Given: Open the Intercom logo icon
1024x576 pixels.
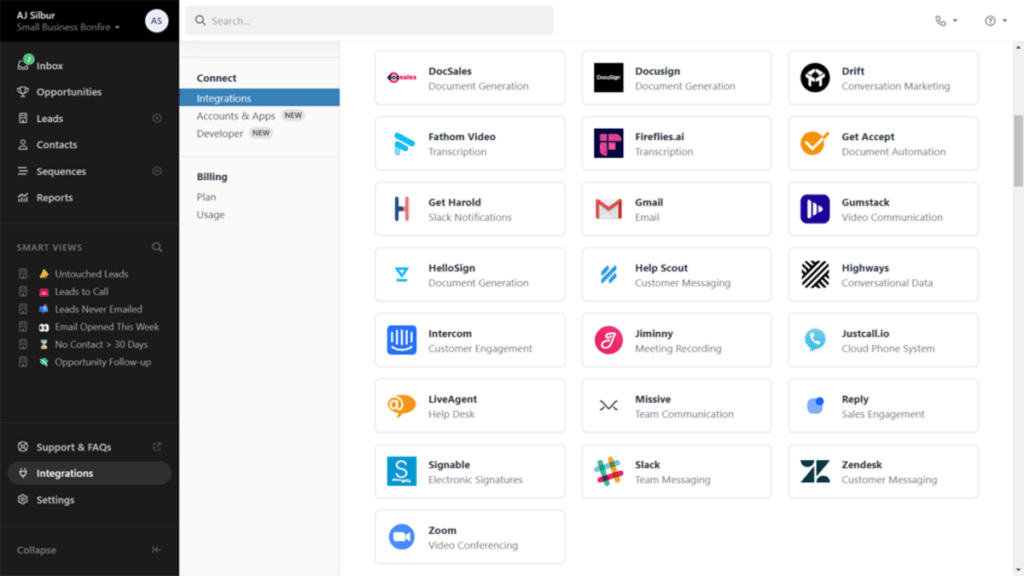Looking at the screenshot, I should click(402, 340).
